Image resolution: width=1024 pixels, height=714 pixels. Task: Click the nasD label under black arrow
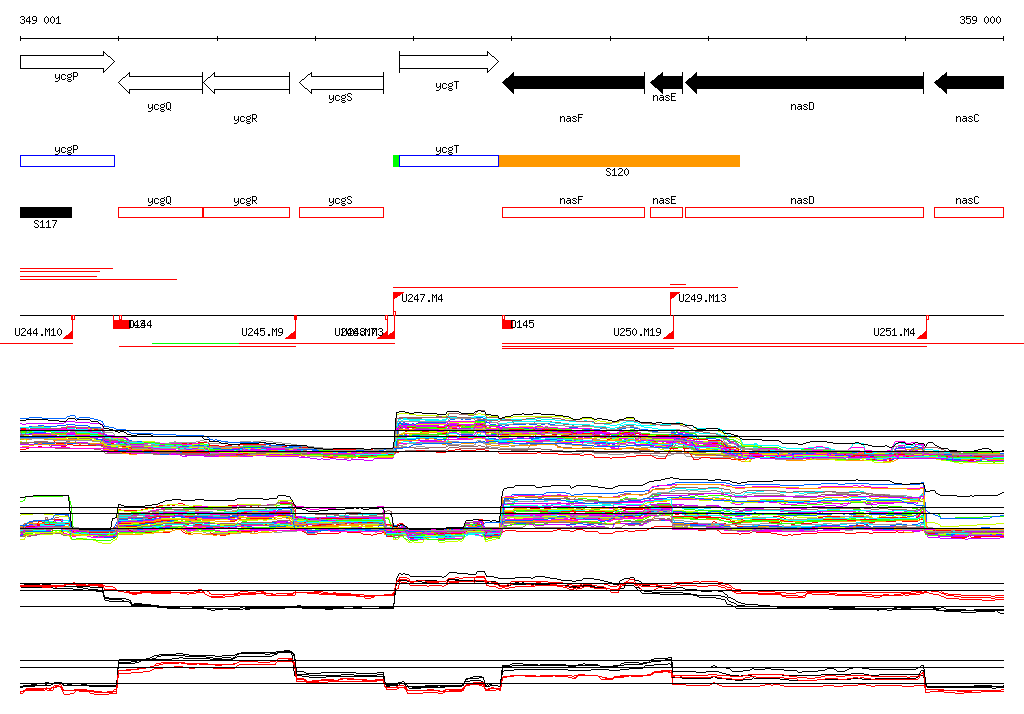click(803, 106)
